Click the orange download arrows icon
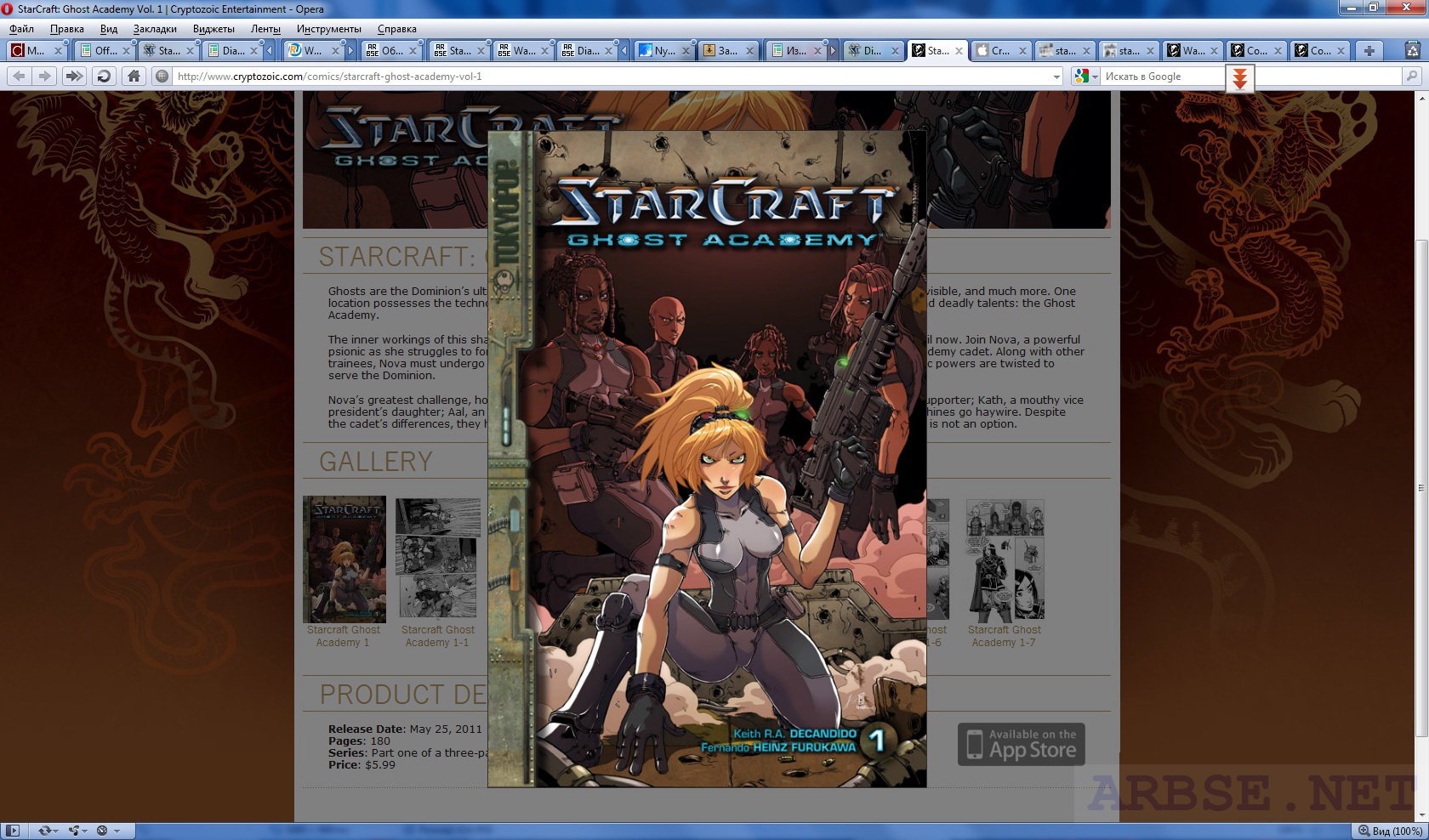The width and height of the screenshot is (1429, 840). tap(1240, 79)
